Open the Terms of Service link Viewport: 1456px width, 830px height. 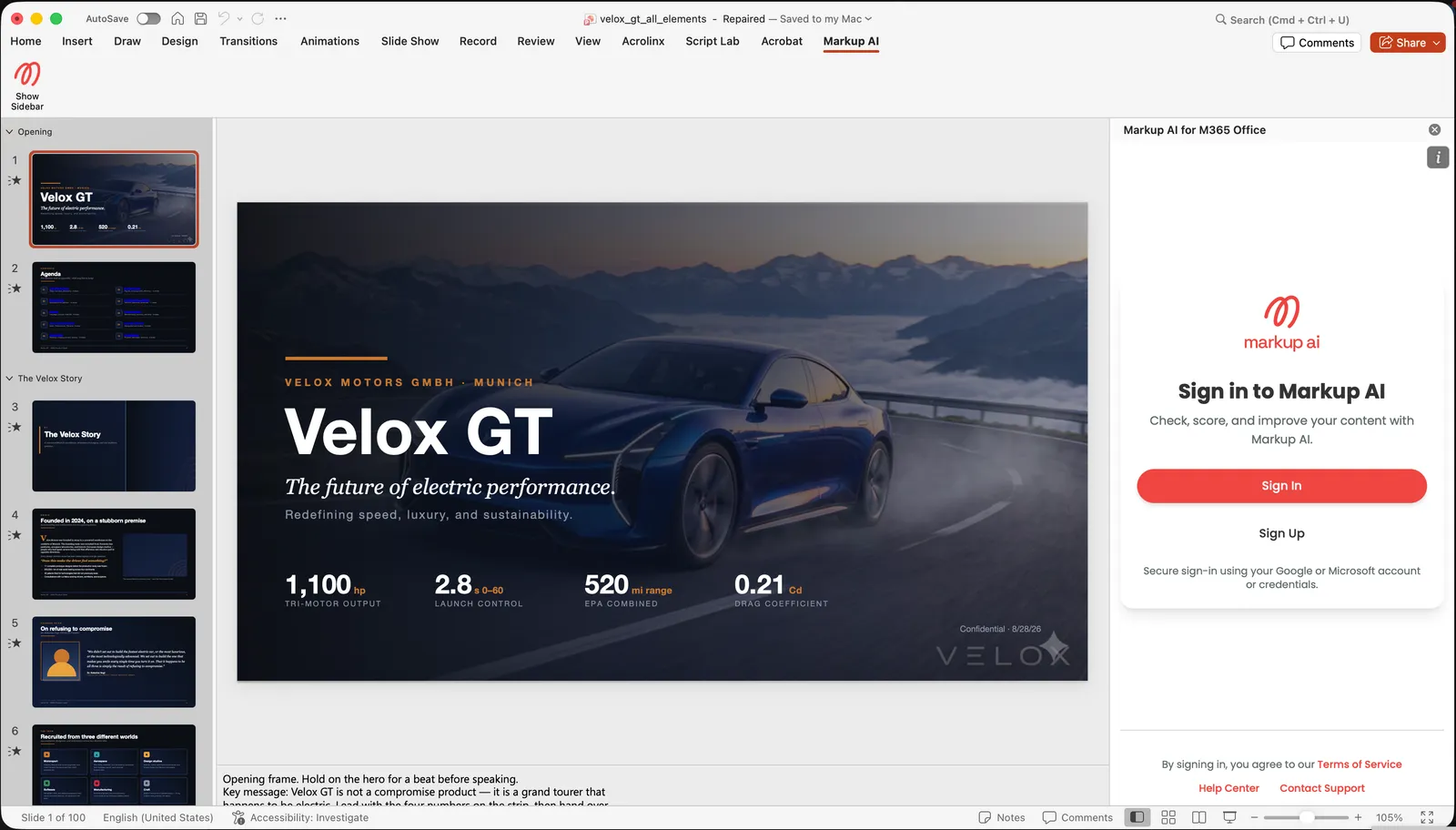coord(1360,764)
